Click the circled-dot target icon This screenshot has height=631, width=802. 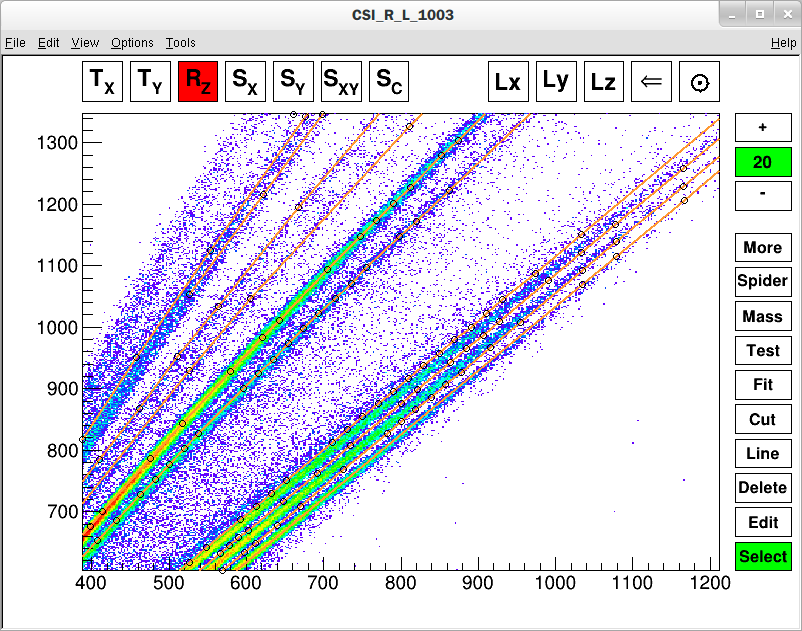click(x=700, y=82)
